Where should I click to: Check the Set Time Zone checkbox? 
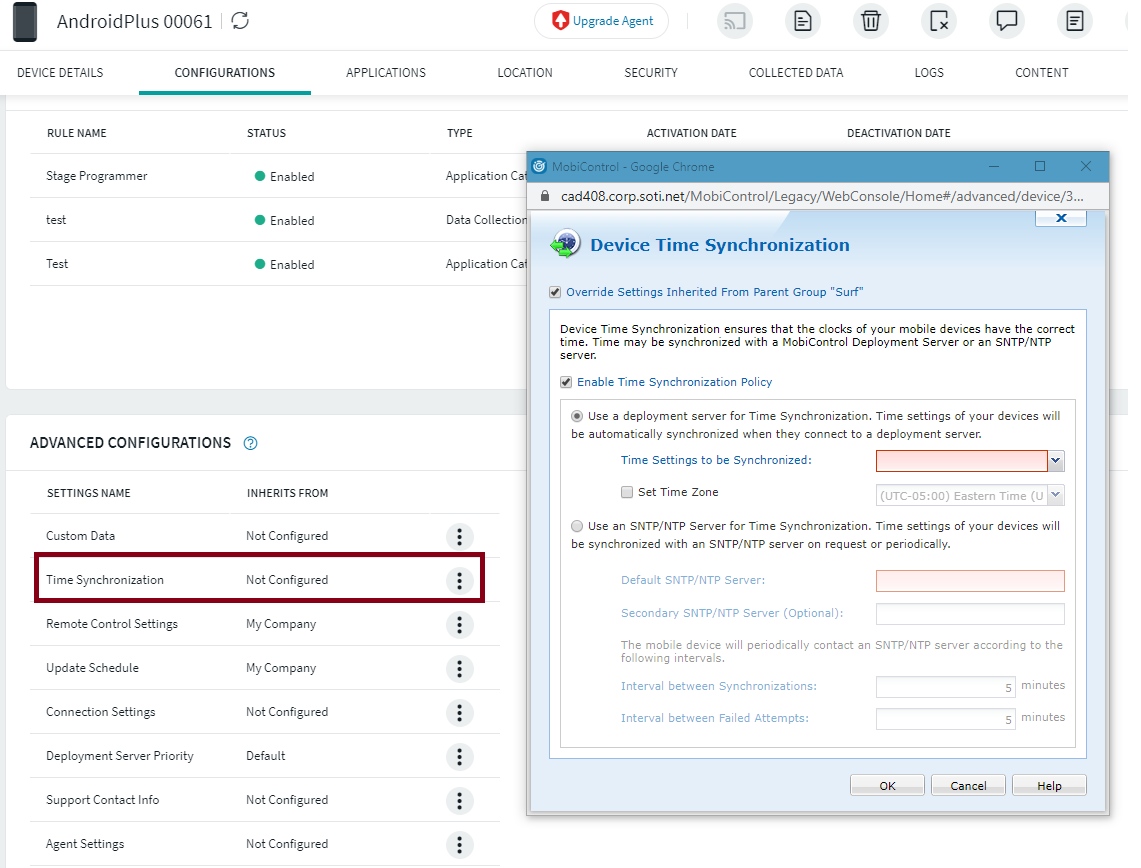click(x=627, y=492)
